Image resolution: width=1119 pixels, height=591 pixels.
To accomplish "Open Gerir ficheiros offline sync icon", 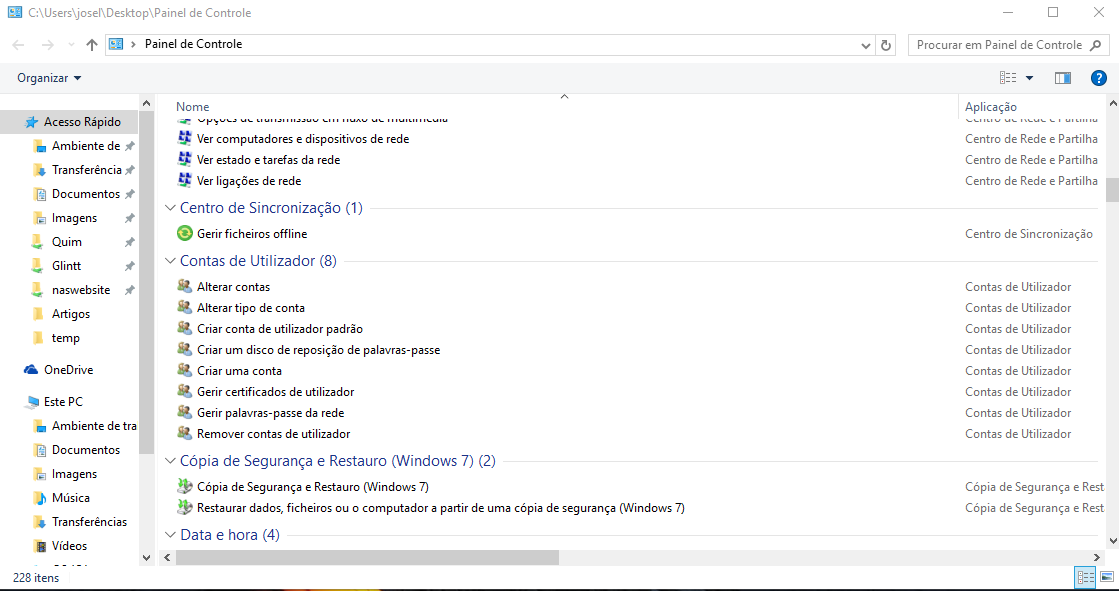I will tap(184, 234).
